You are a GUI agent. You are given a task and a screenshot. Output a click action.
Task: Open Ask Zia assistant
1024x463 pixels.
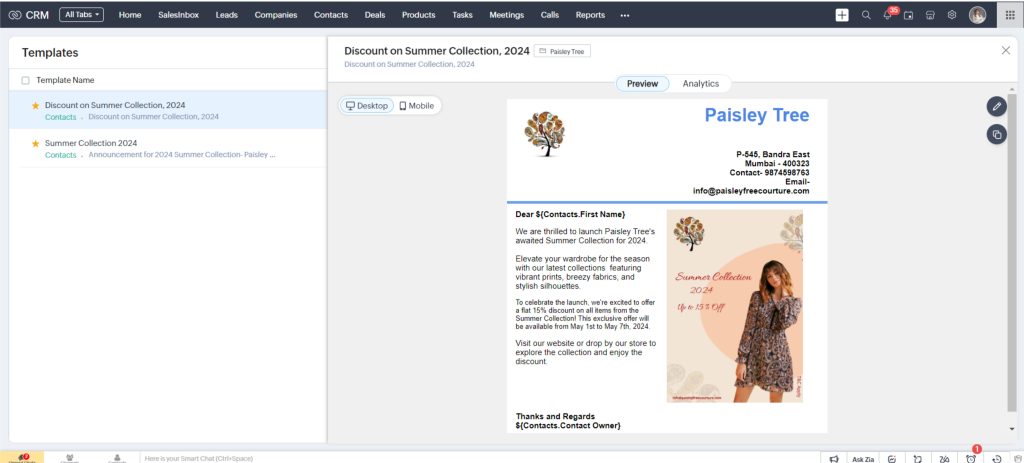click(x=863, y=459)
